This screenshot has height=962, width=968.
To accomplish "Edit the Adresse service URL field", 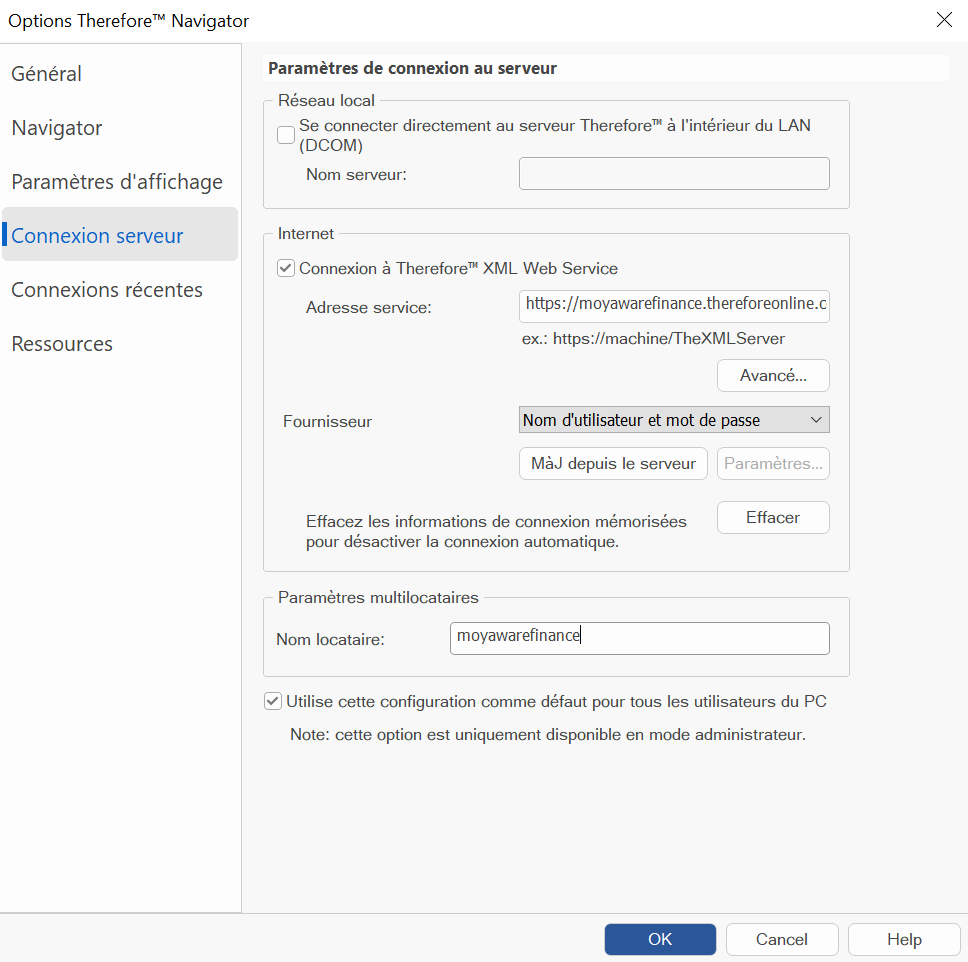I will coord(673,306).
